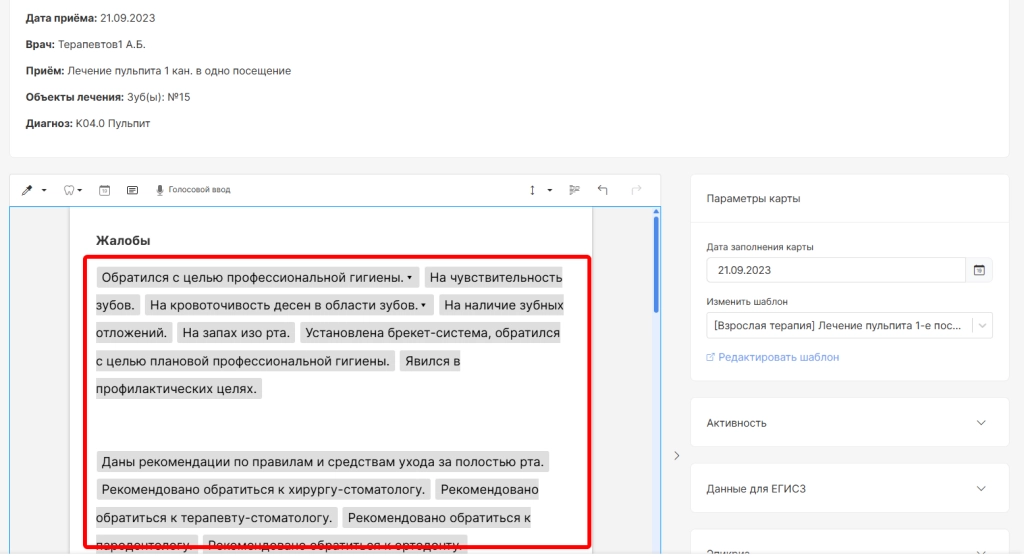Screen dimensions: 1024x557
Task: Click the undo arrow in toolbar
Action: pyautogui.click(x=603, y=190)
